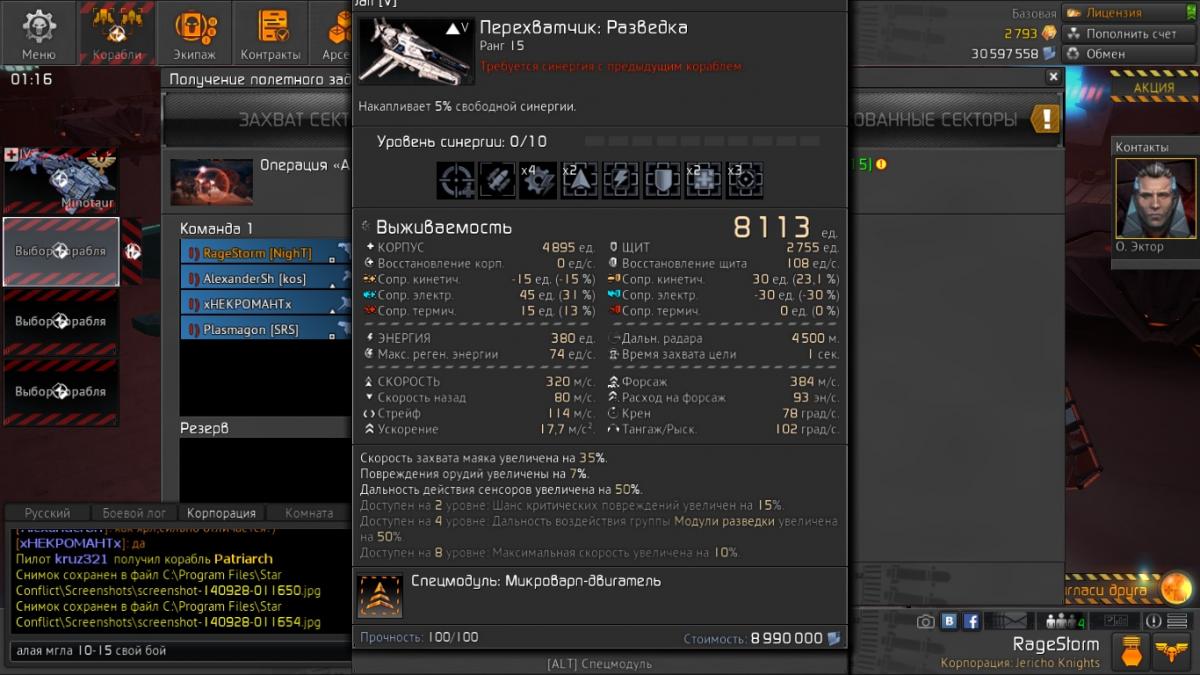
Task: Open the VKontakte share icon
Action: coord(949,621)
